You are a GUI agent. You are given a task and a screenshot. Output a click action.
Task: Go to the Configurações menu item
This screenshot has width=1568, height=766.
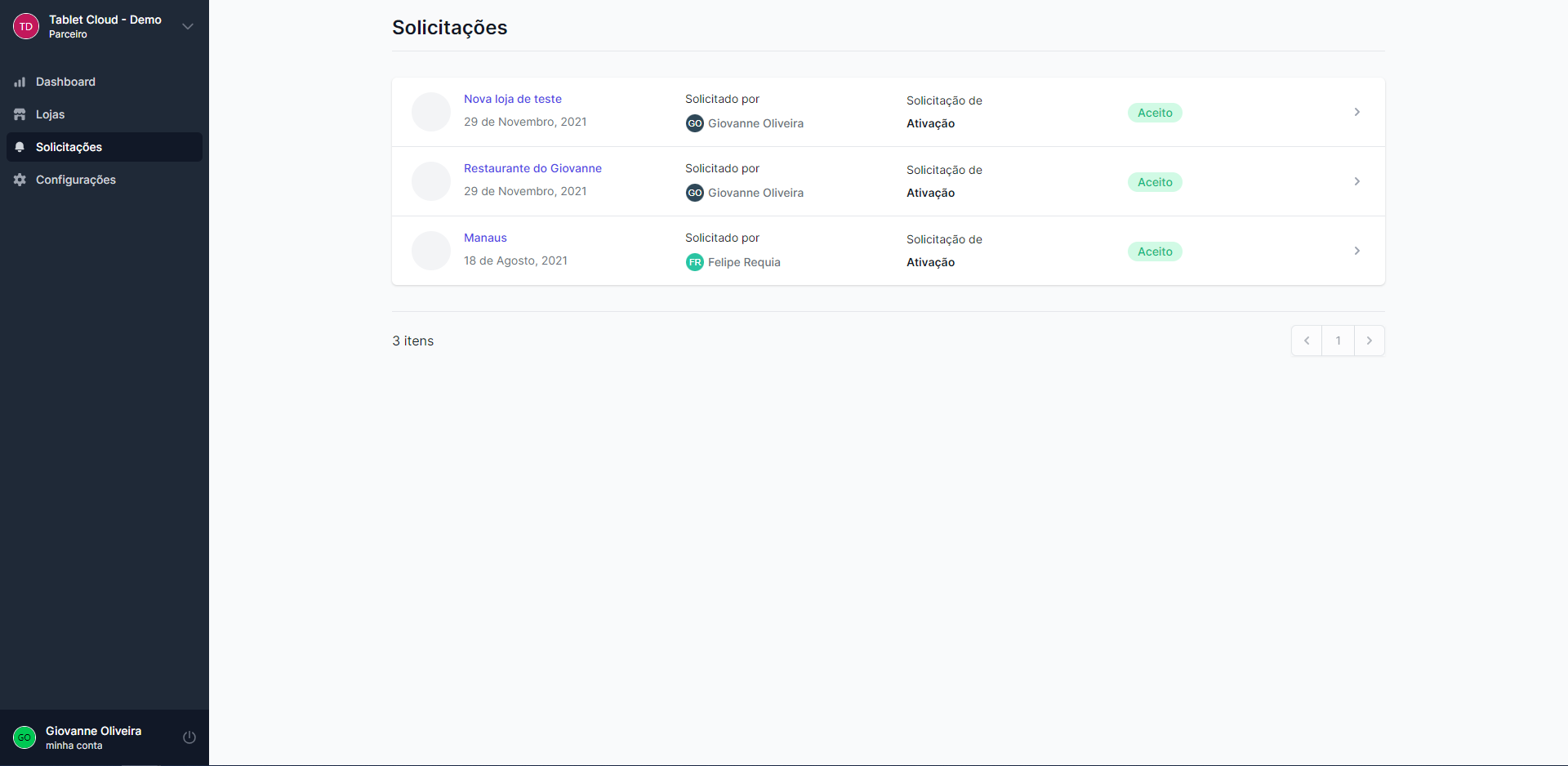tap(76, 180)
